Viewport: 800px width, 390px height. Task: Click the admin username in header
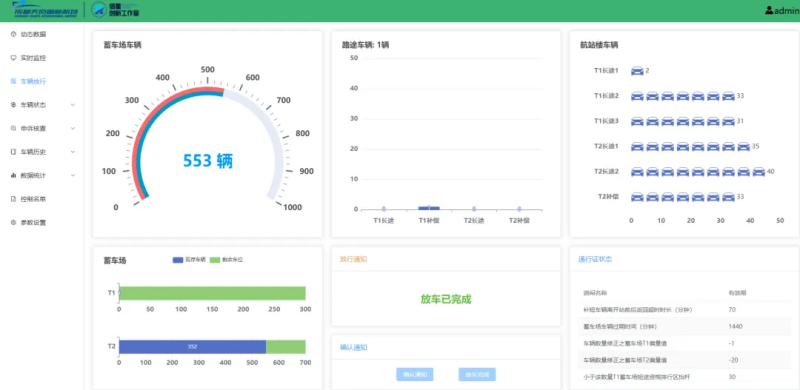point(787,11)
